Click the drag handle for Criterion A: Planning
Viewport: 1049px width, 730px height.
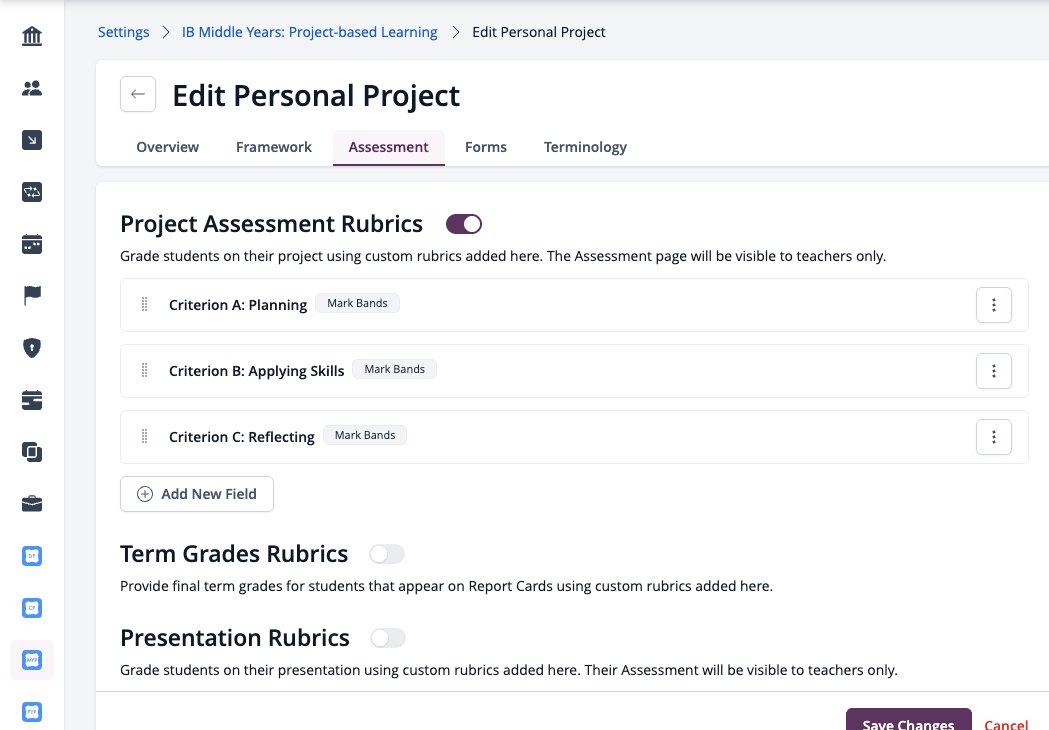click(x=144, y=304)
